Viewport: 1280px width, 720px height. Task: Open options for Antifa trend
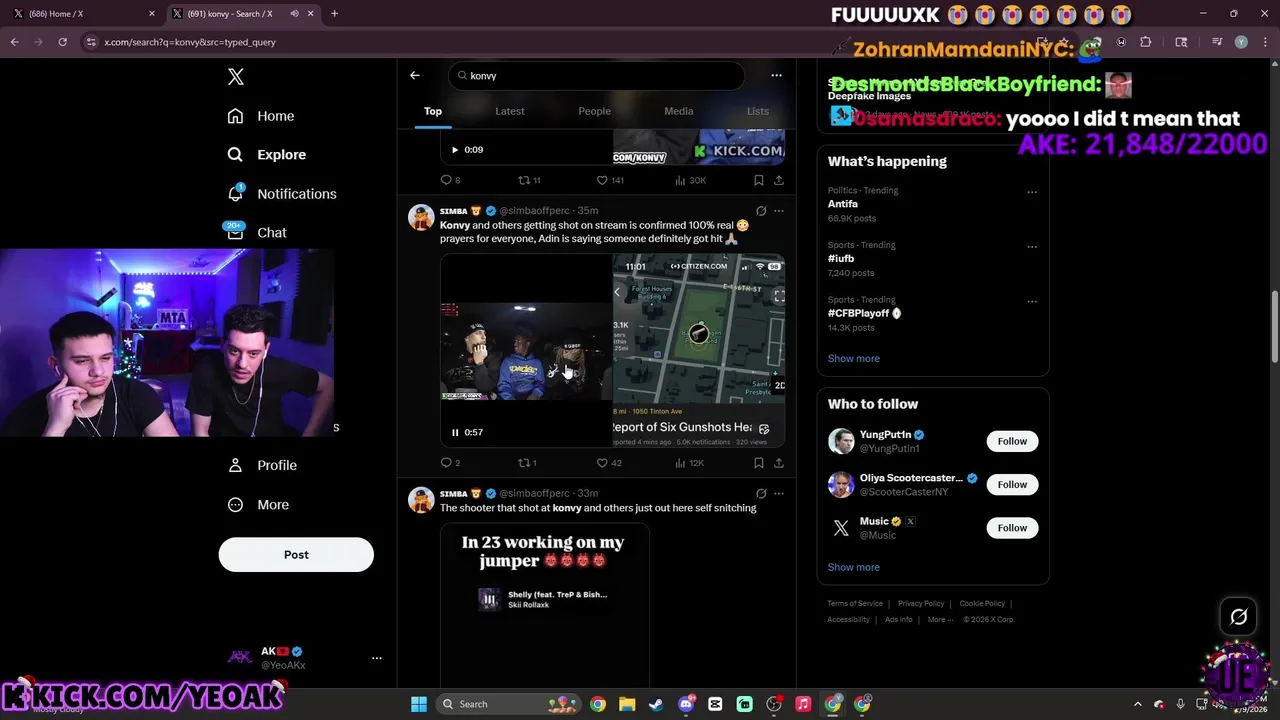(1032, 192)
